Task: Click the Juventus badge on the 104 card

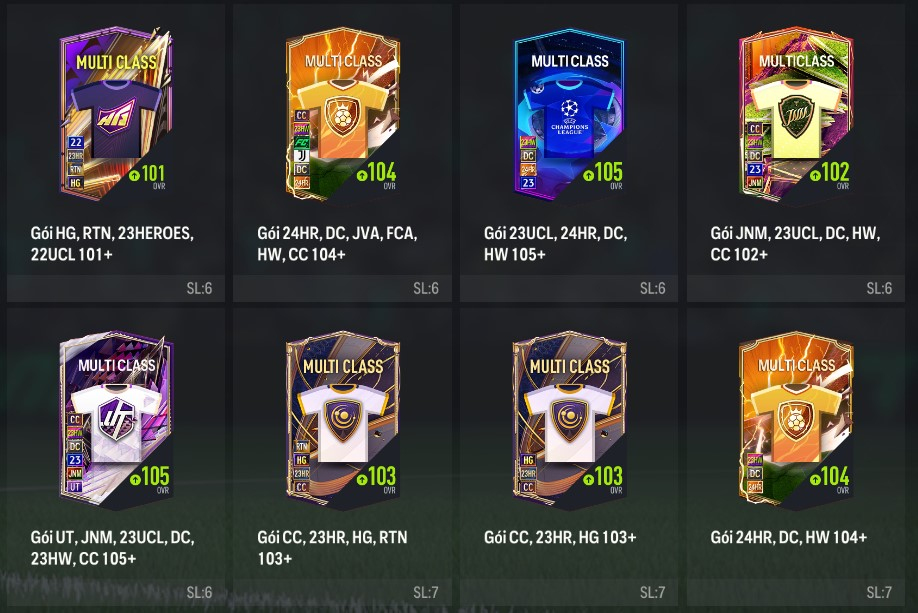Action: click(302, 156)
